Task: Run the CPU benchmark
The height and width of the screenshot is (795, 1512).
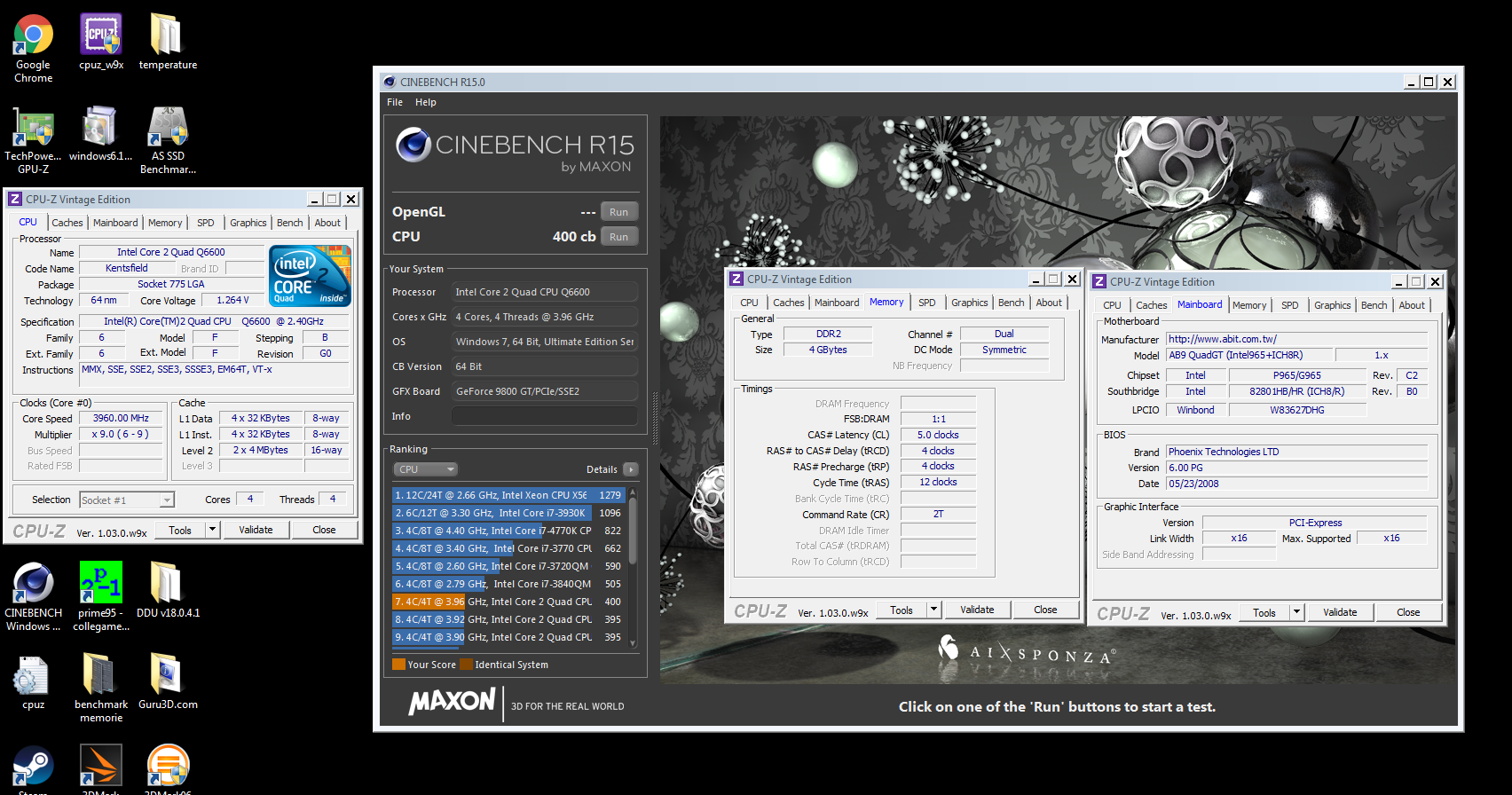Action: click(x=619, y=237)
